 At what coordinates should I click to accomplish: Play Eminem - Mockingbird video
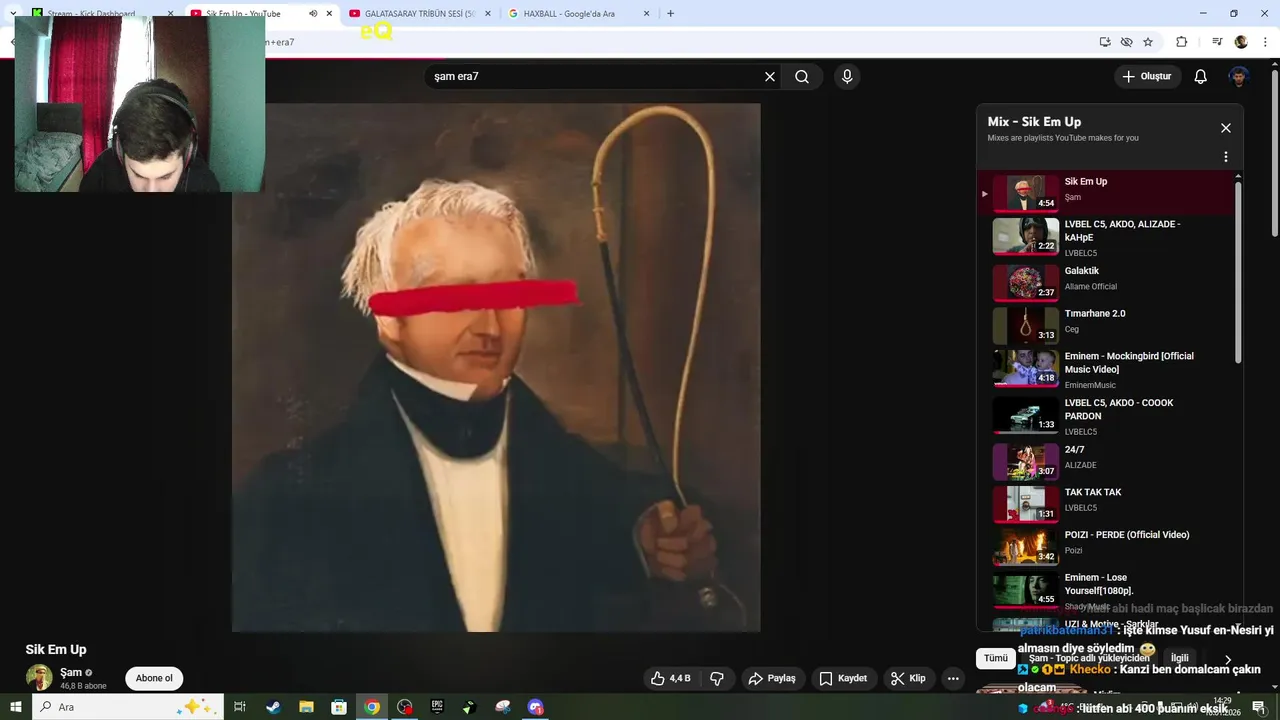(x=1106, y=368)
